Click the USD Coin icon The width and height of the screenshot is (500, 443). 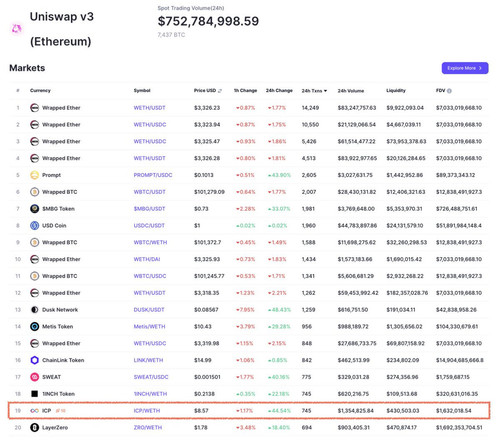34,226
